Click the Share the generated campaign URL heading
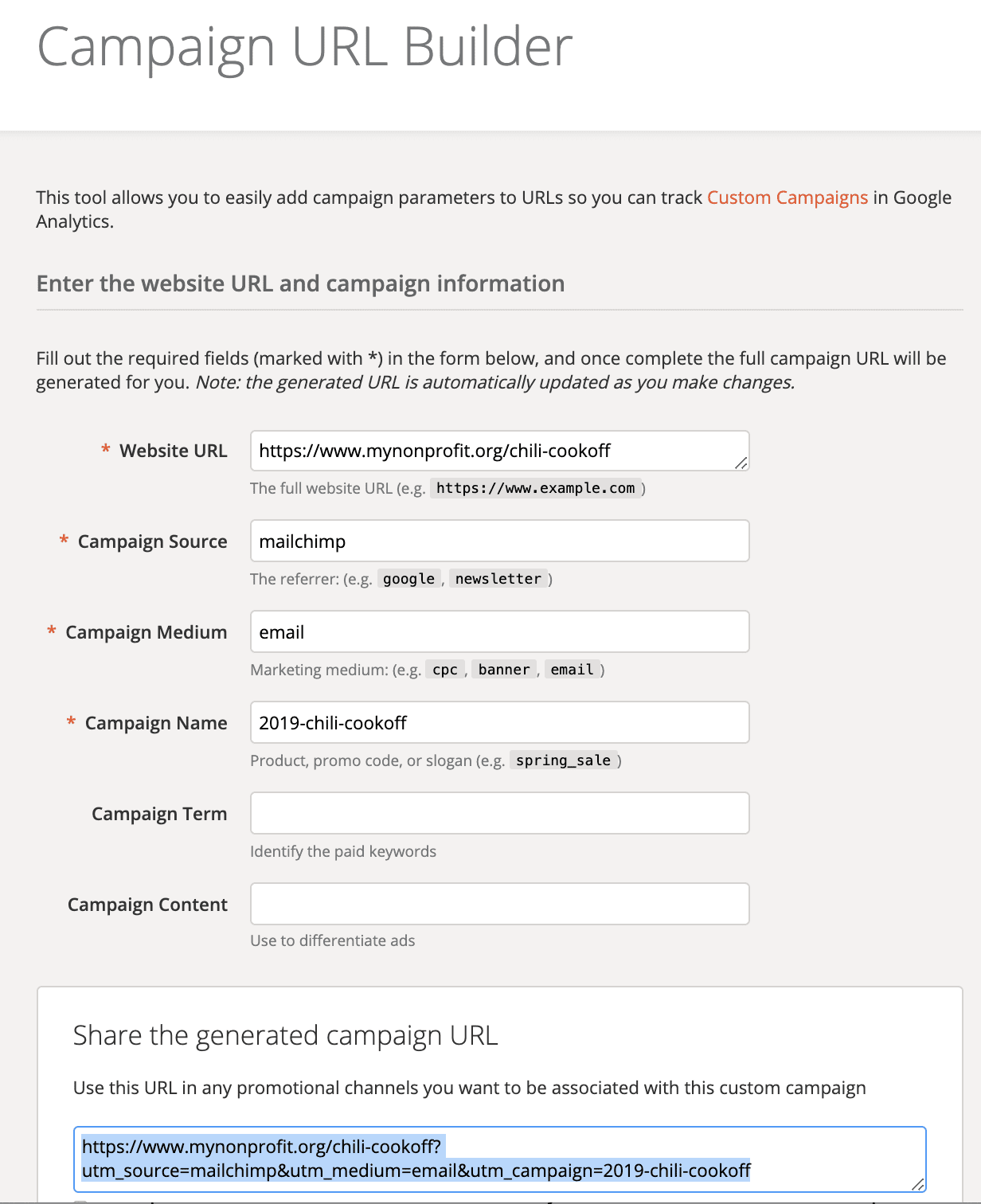The height and width of the screenshot is (1204, 981). (x=285, y=1035)
